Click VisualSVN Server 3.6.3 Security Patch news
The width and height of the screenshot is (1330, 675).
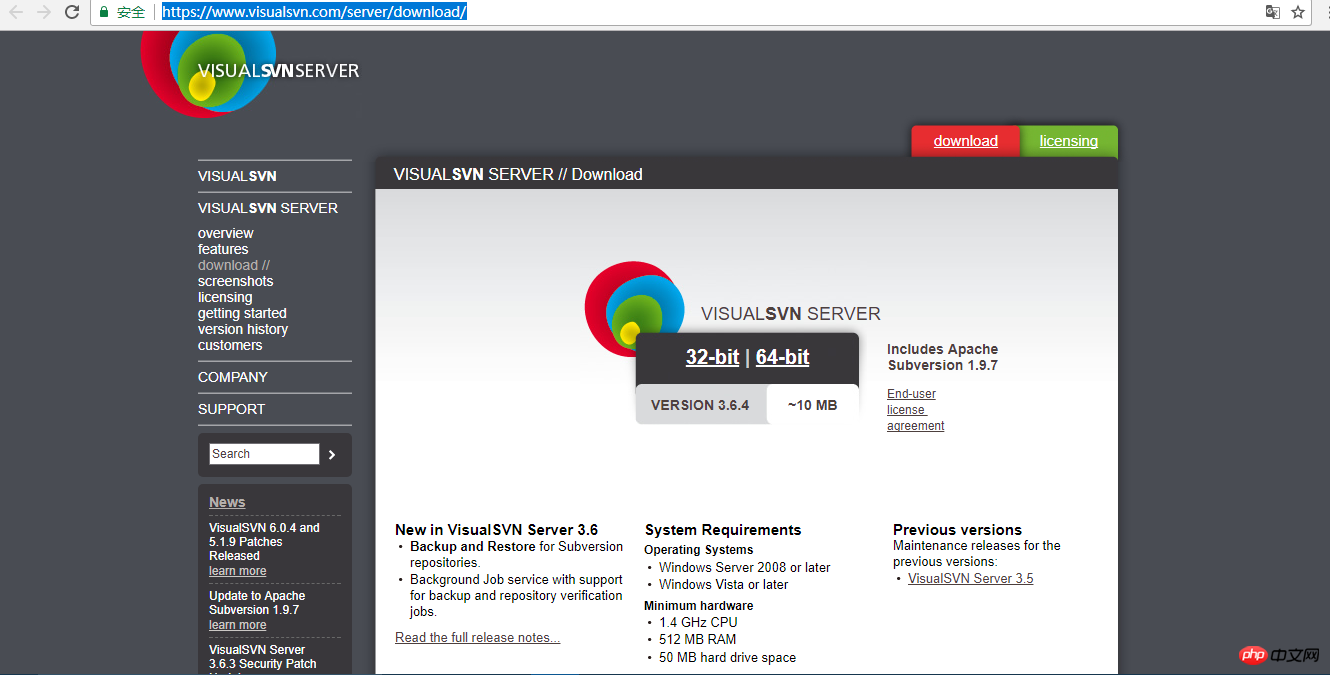(263, 657)
